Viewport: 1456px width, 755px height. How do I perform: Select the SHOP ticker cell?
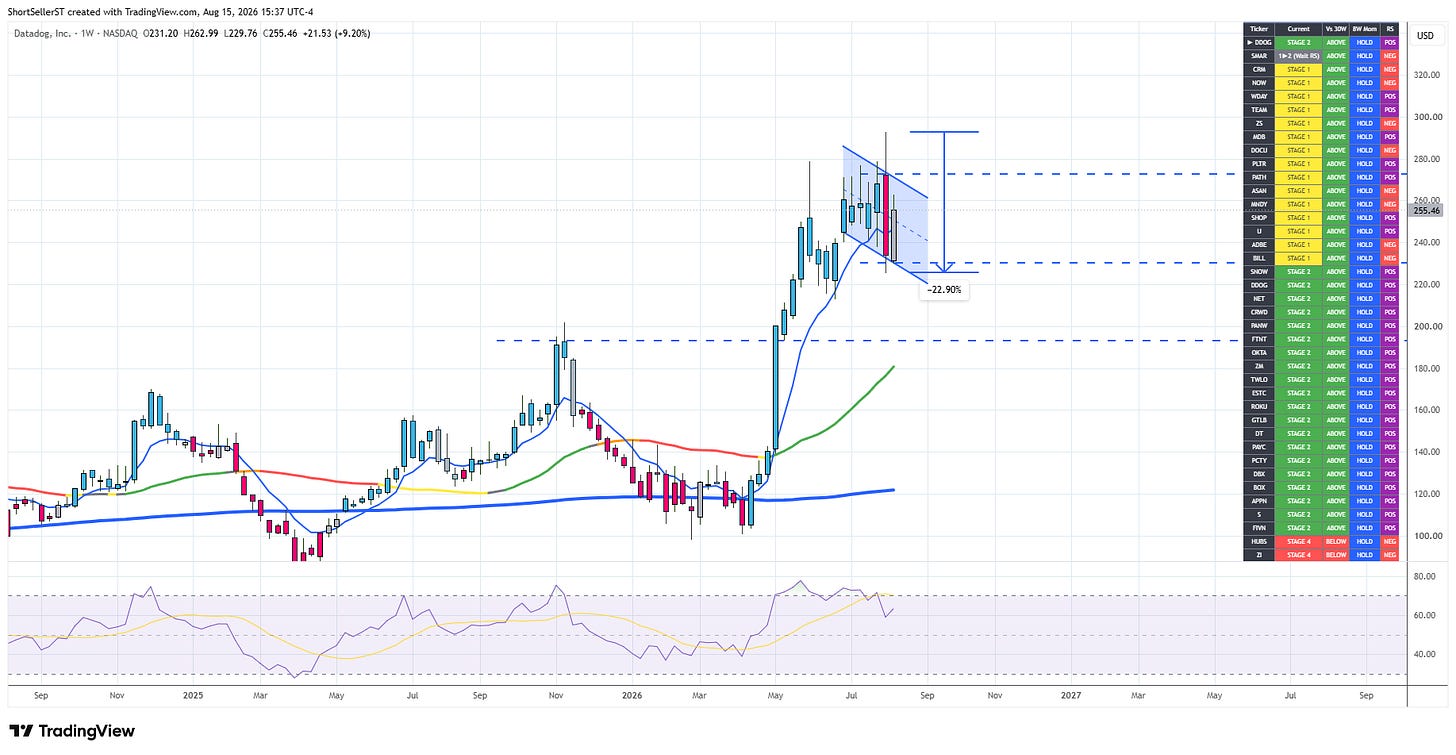[x=1259, y=218]
